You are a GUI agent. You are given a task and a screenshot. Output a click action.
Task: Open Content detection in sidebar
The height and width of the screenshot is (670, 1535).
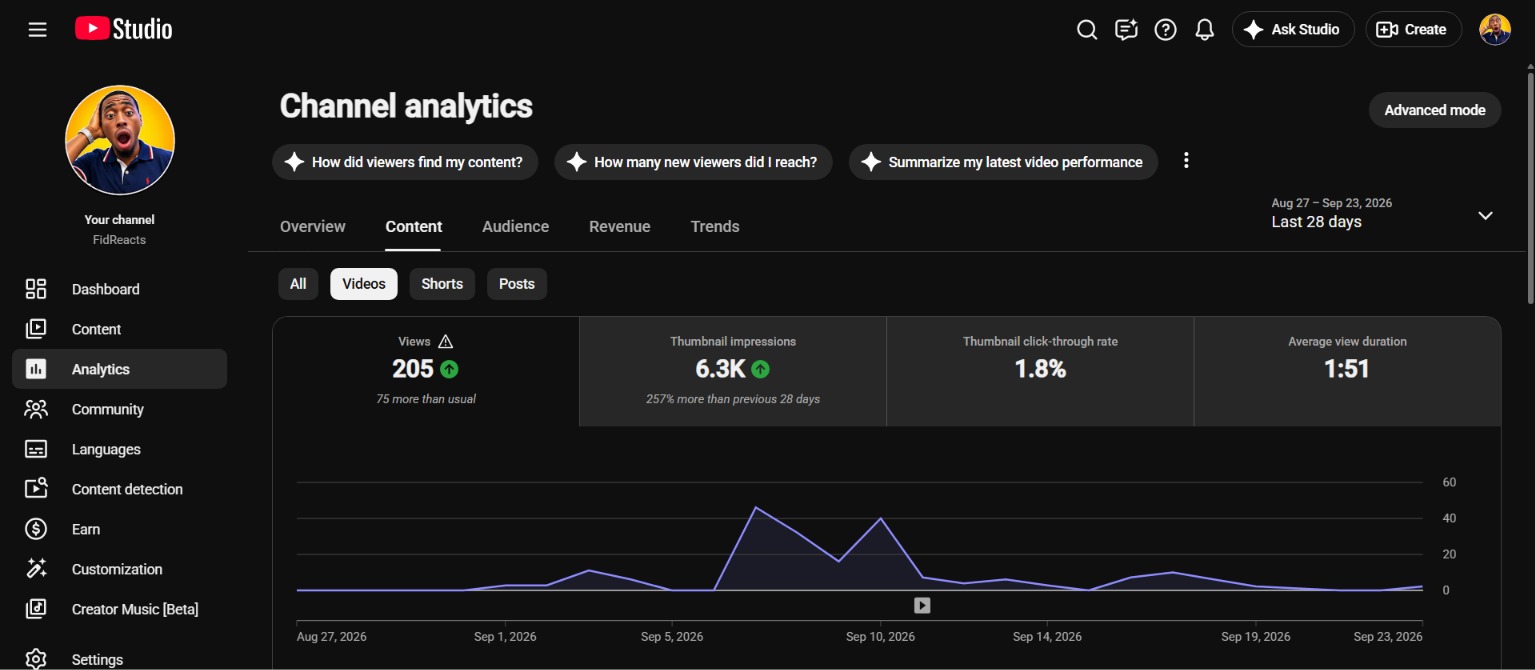click(x=119, y=489)
